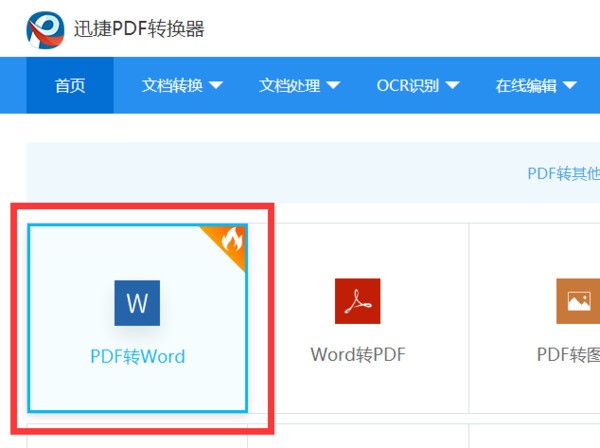
Task: Open the 在线编辑 menu
Action: point(526,85)
